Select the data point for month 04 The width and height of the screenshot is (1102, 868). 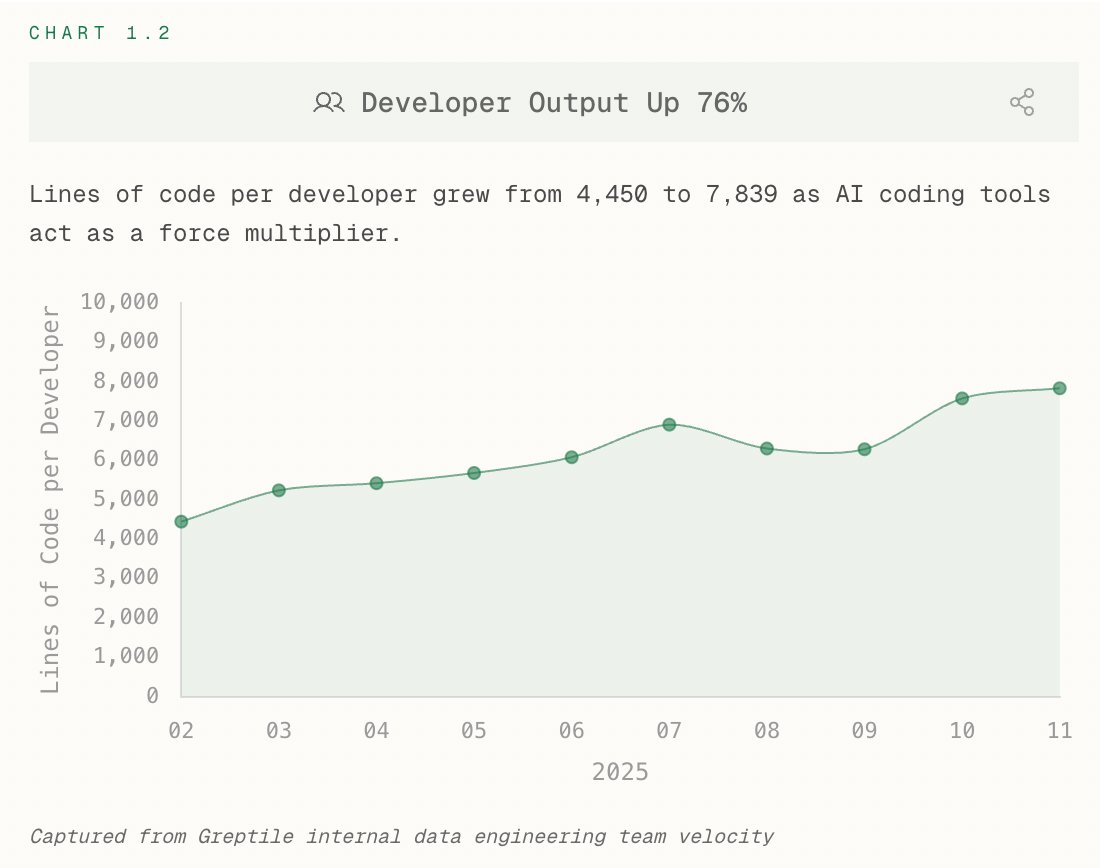tap(377, 483)
